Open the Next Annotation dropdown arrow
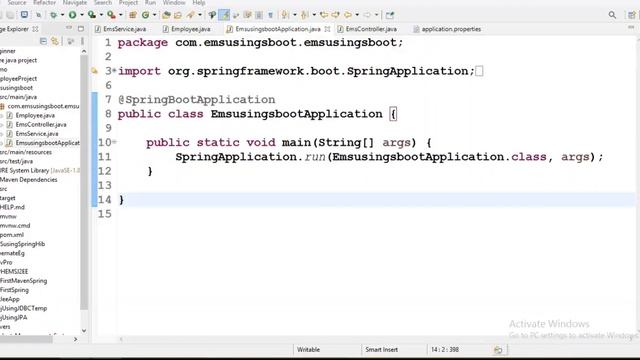The height and width of the screenshot is (360, 640). 295,15
